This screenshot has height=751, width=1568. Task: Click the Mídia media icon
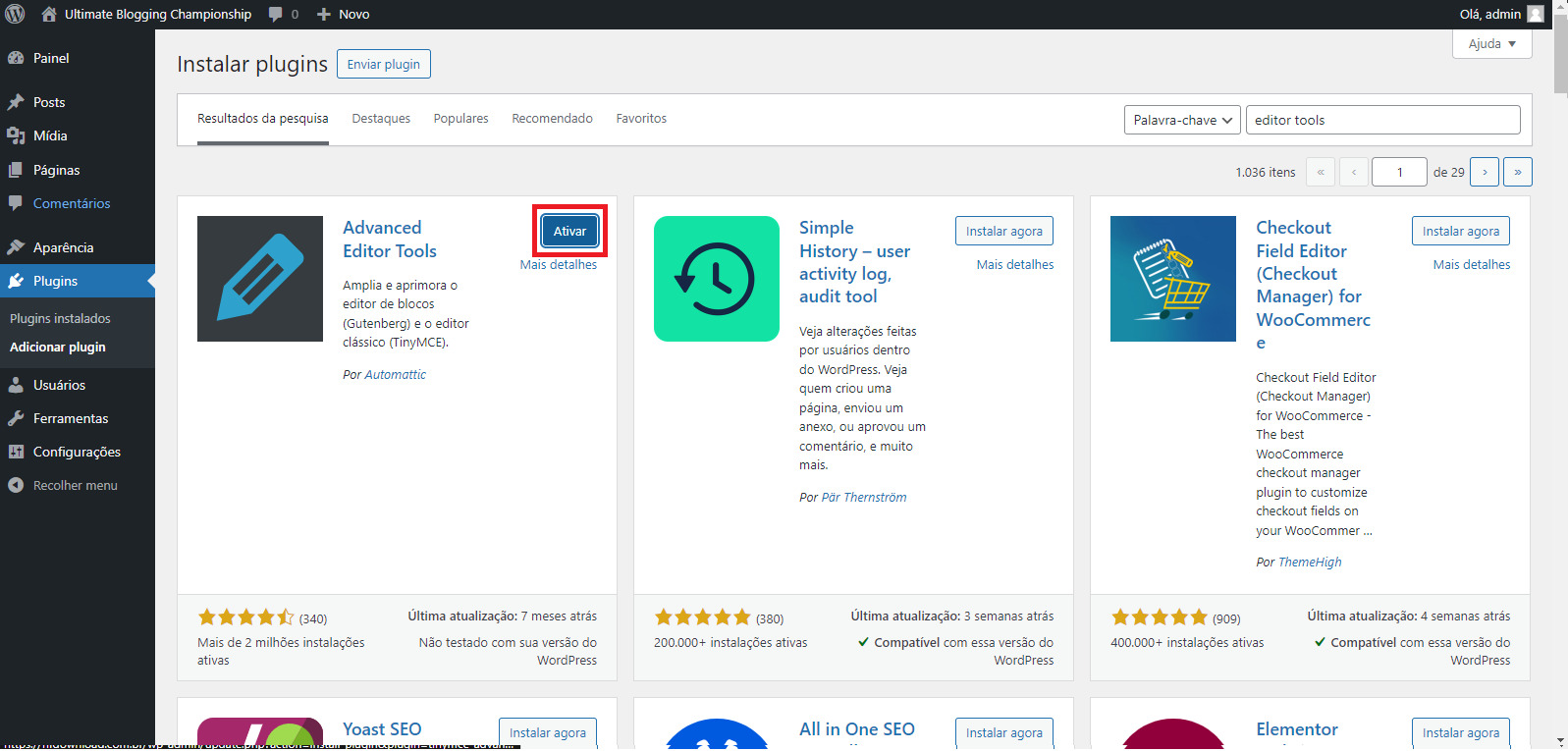(16, 135)
